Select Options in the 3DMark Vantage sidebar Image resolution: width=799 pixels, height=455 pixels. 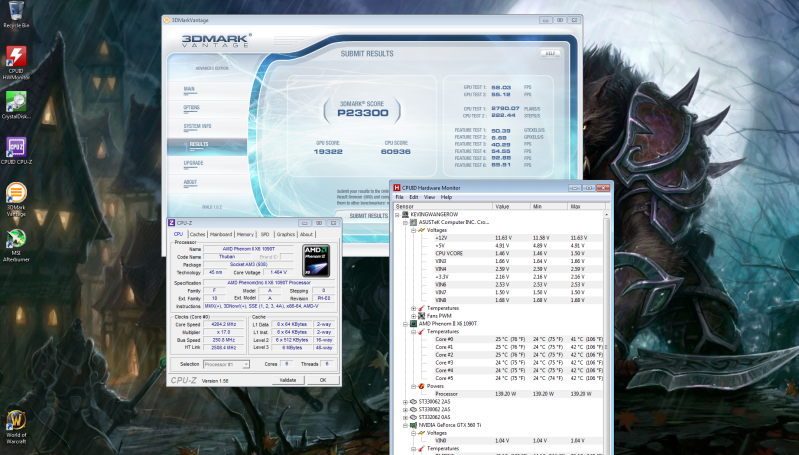click(x=207, y=108)
